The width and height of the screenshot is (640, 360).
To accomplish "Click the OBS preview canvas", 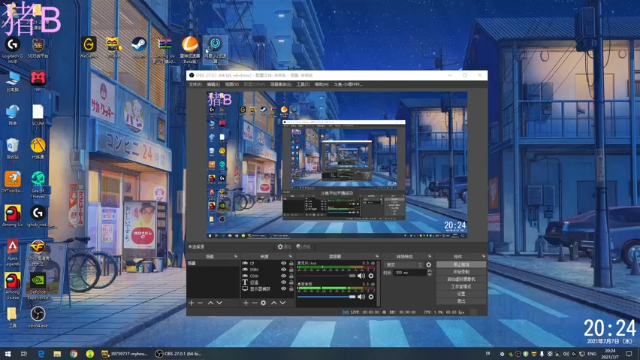I will pyautogui.click(x=337, y=165).
